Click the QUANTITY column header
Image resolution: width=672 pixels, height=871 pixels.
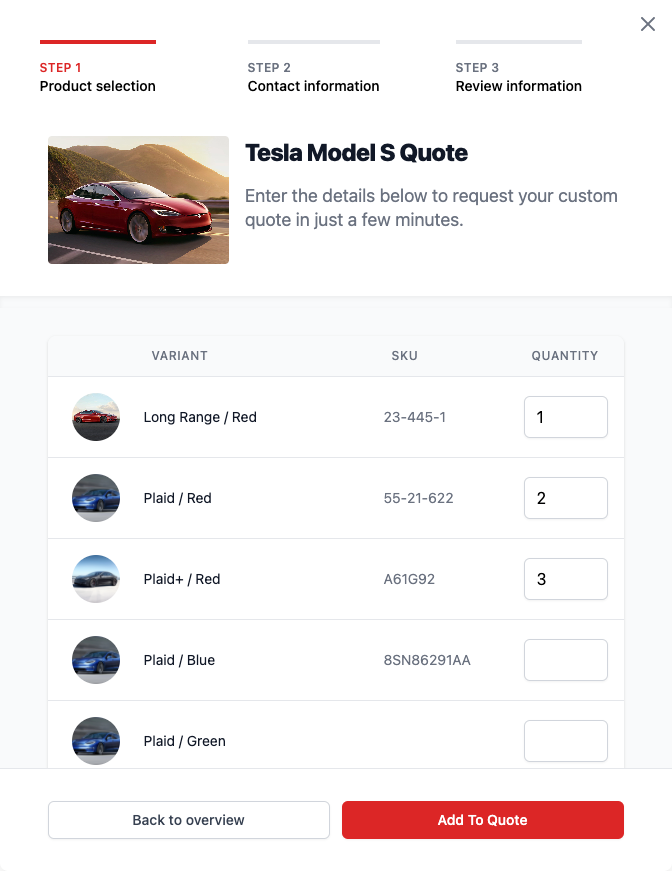pos(565,356)
